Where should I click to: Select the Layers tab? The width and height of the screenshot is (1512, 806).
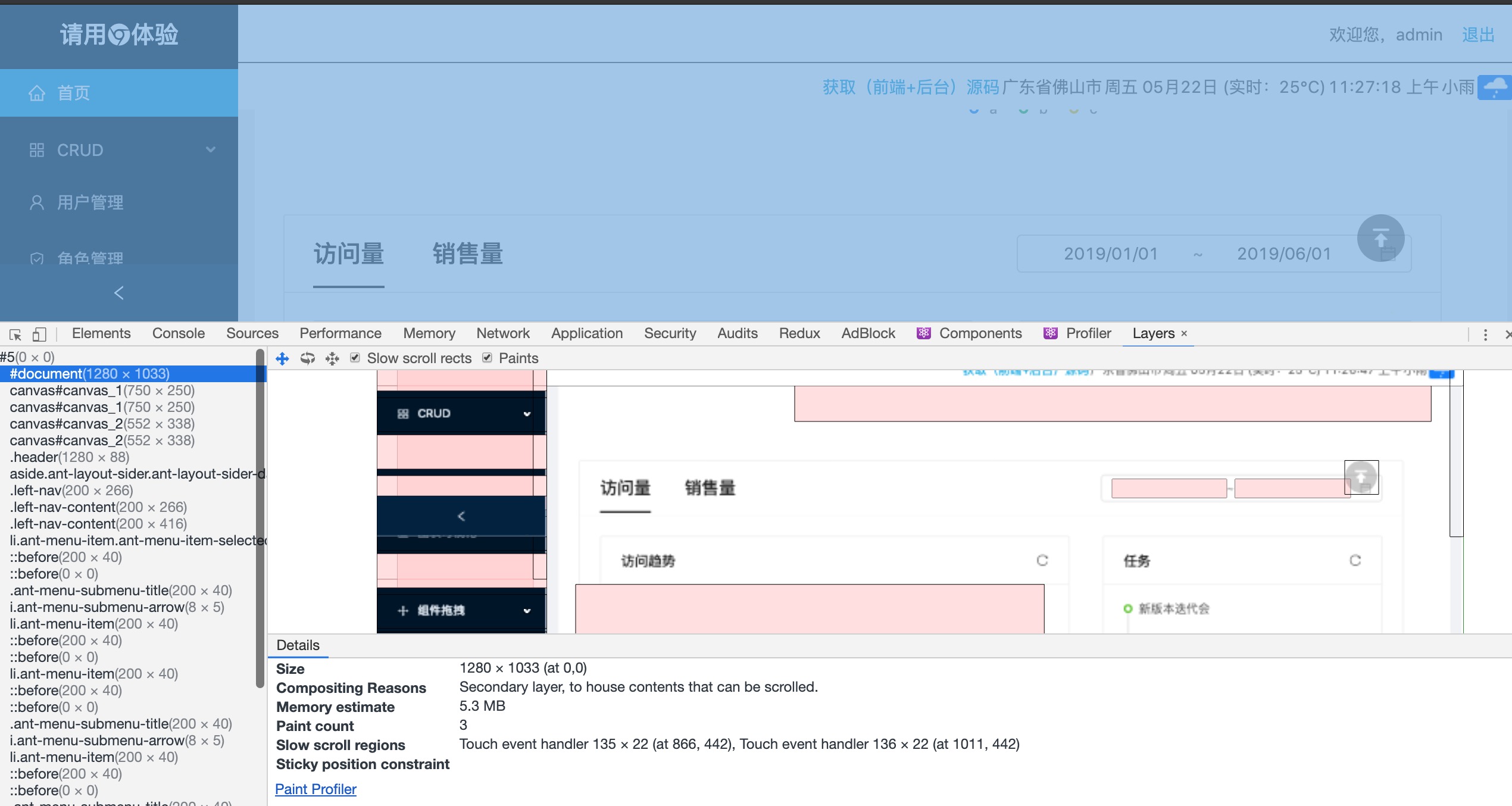coord(1153,333)
